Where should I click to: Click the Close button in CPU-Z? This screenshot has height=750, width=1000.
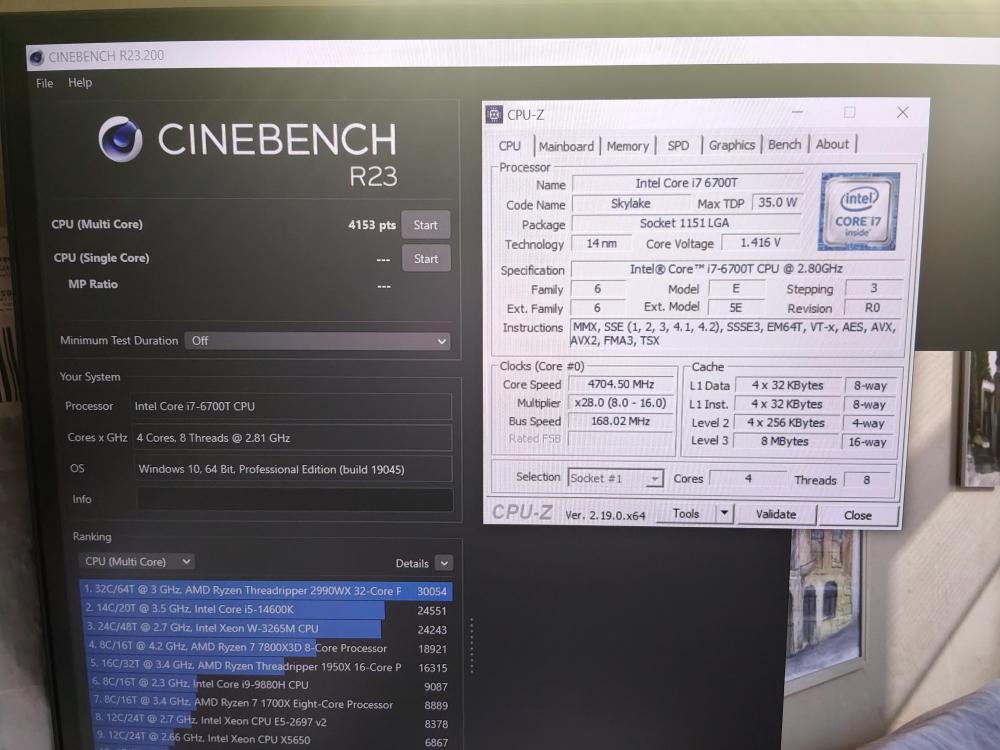point(858,515)
